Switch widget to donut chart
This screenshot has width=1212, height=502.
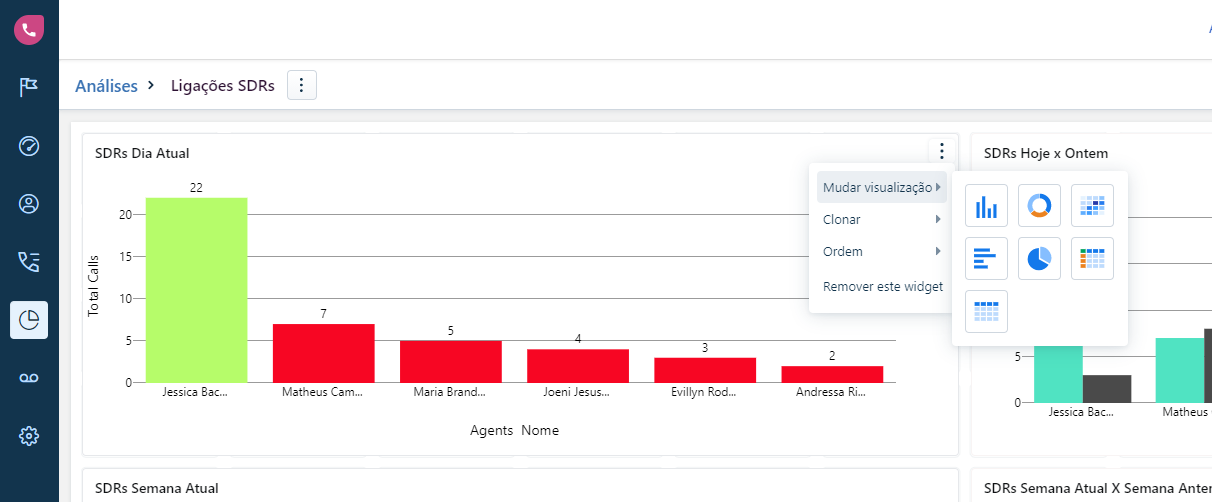pos(1040,205)
